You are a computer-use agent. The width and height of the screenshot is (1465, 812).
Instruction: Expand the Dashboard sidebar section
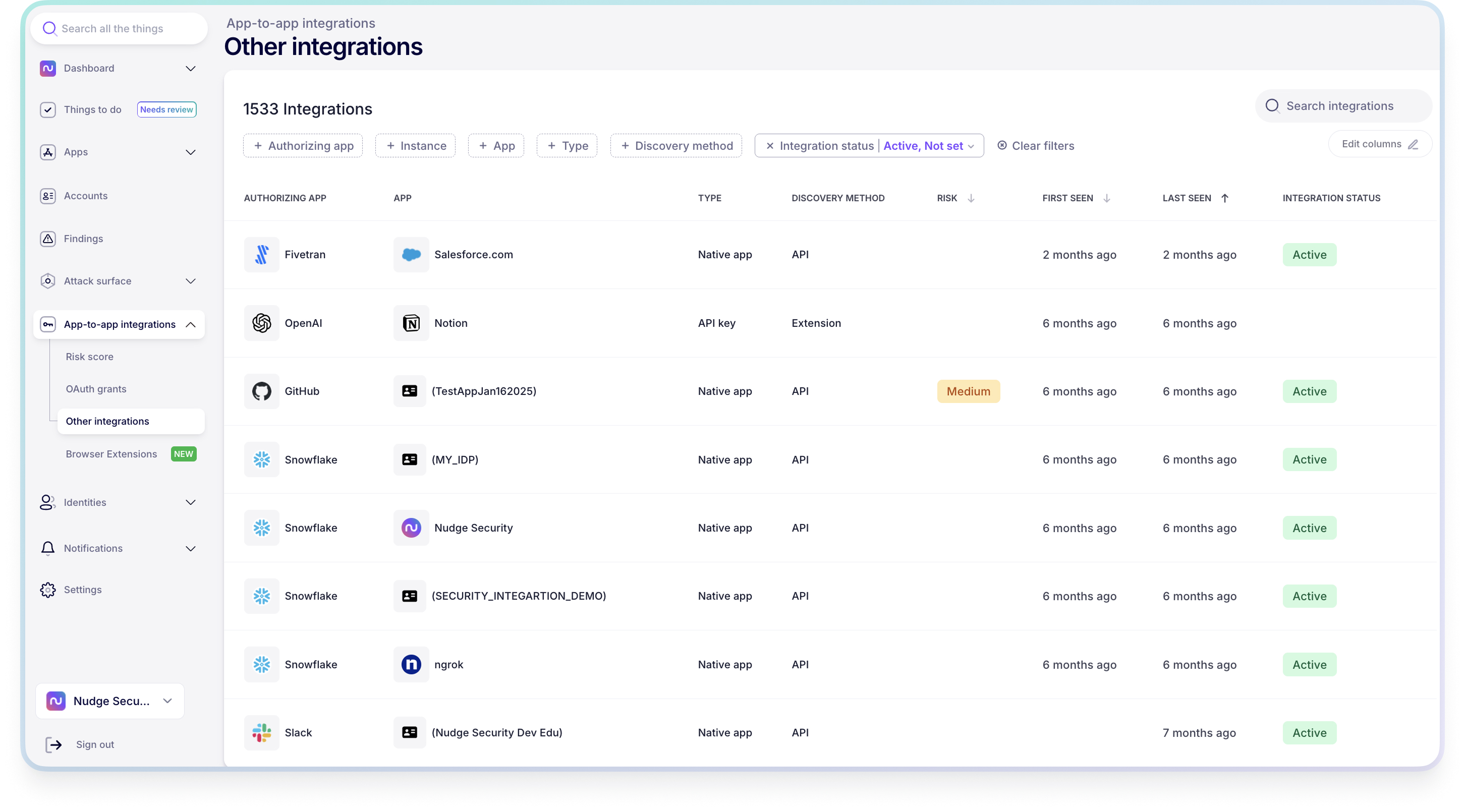(191, 68)
